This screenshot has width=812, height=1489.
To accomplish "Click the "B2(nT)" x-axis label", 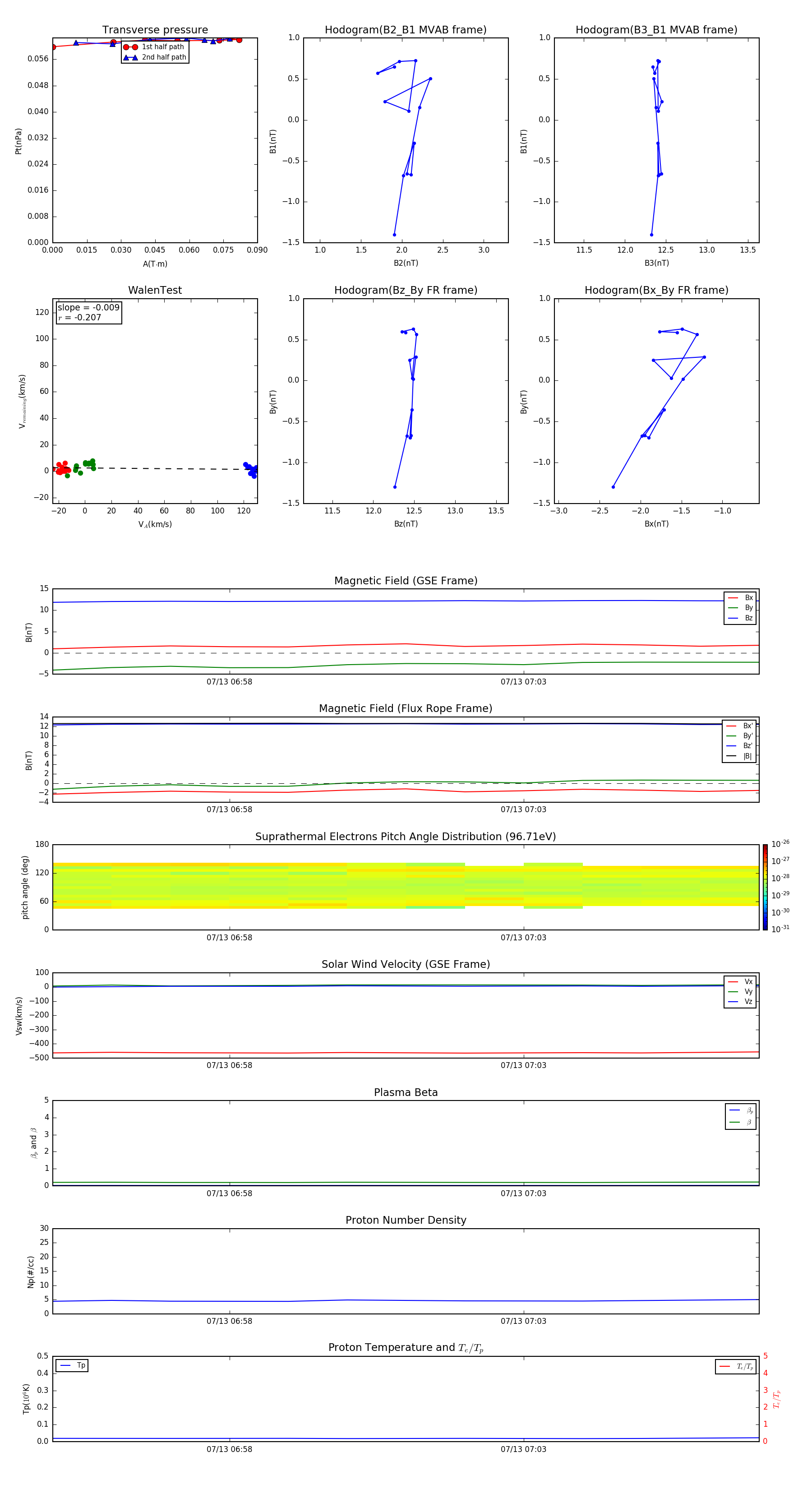I will click(406, 263).
